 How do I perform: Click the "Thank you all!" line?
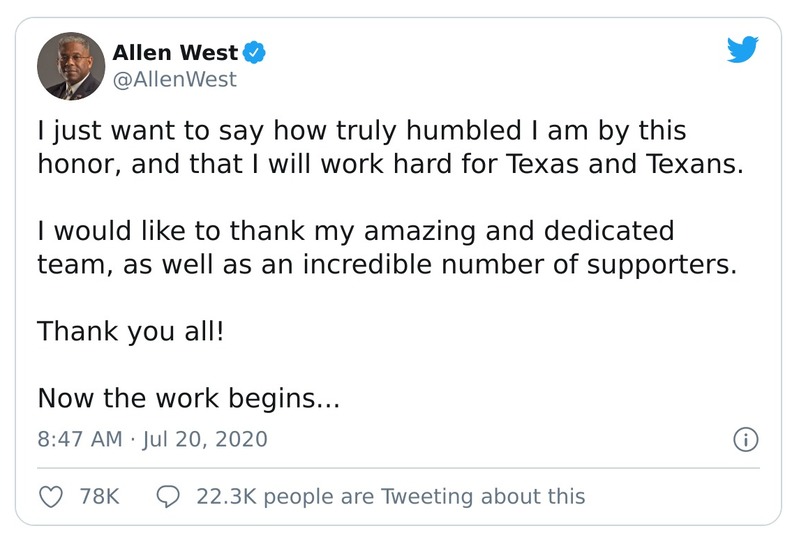pos(130,332)
